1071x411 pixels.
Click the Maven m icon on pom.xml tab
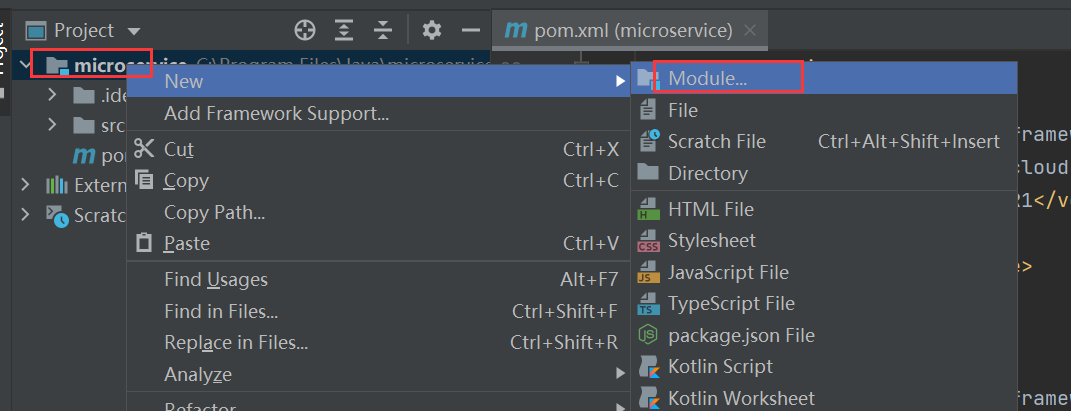coord(516,31)
